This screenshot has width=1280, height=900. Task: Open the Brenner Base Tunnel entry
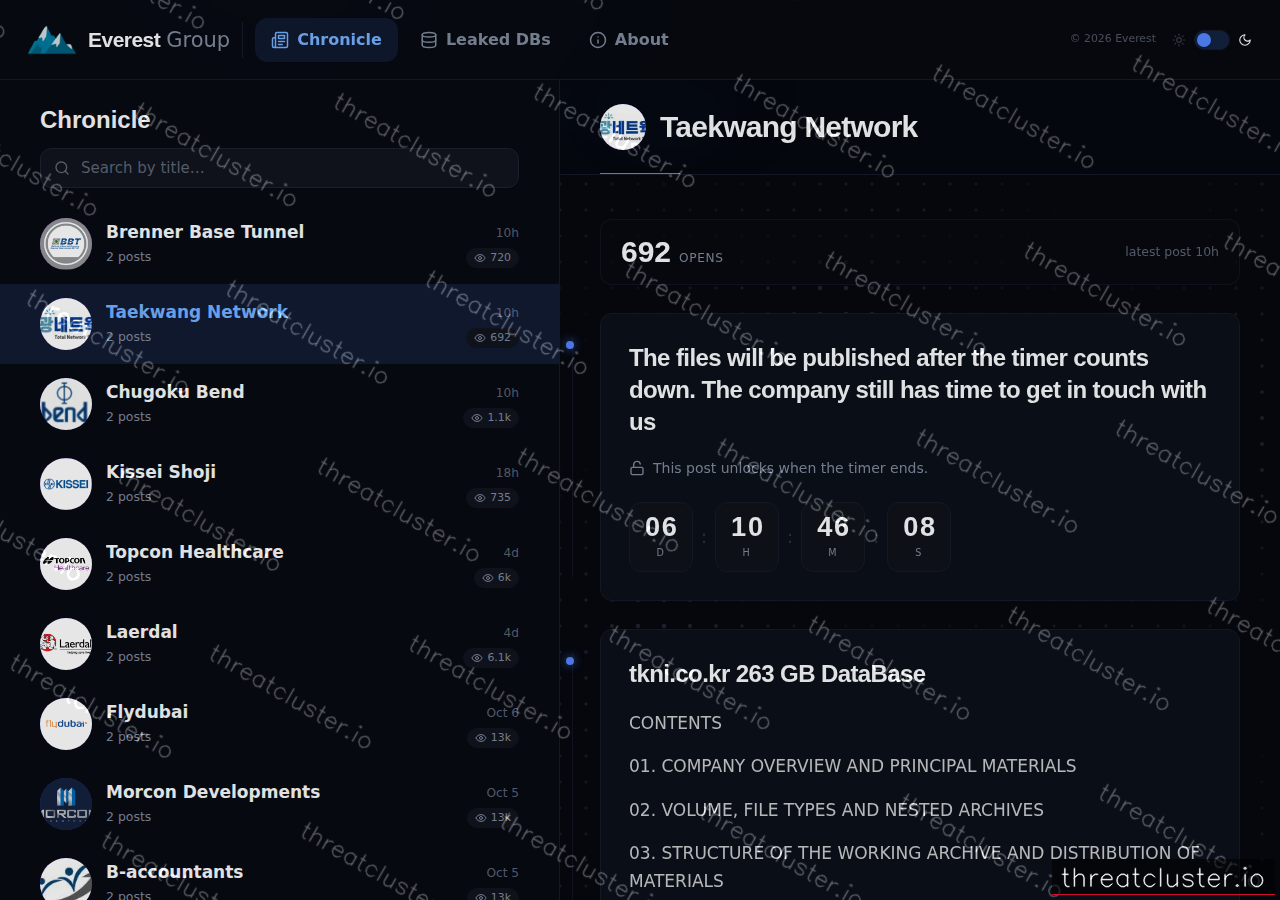pyautogui.click(x=279, y=244)
